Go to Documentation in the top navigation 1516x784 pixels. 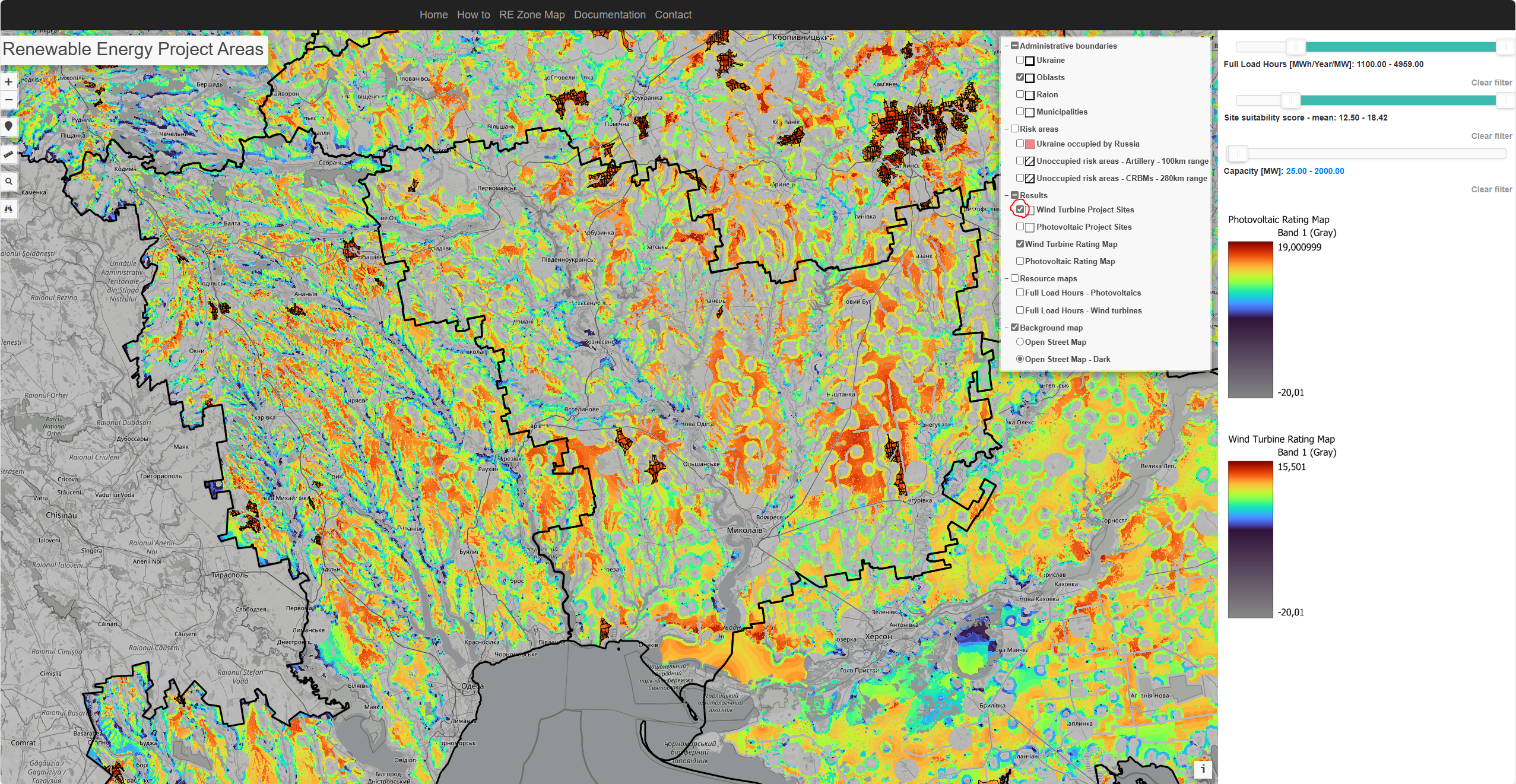[609, 15]
